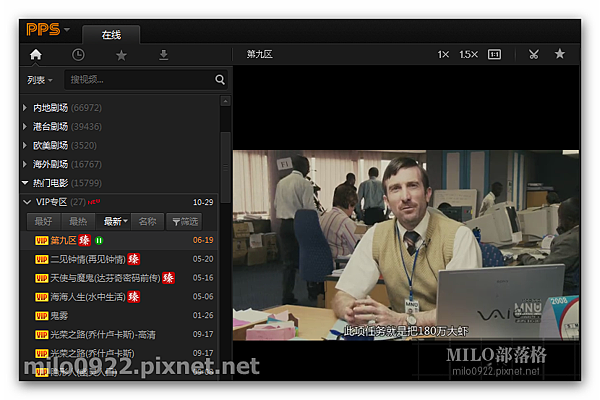Click the 臻 badge next to 第九区
600x400 pixels.
coord(85,240)
